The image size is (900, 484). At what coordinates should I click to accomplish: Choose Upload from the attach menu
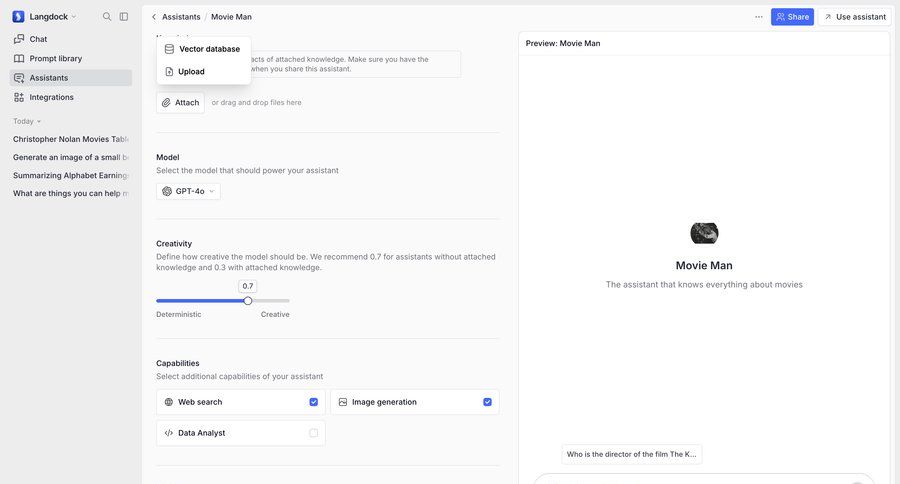(191, 72)
